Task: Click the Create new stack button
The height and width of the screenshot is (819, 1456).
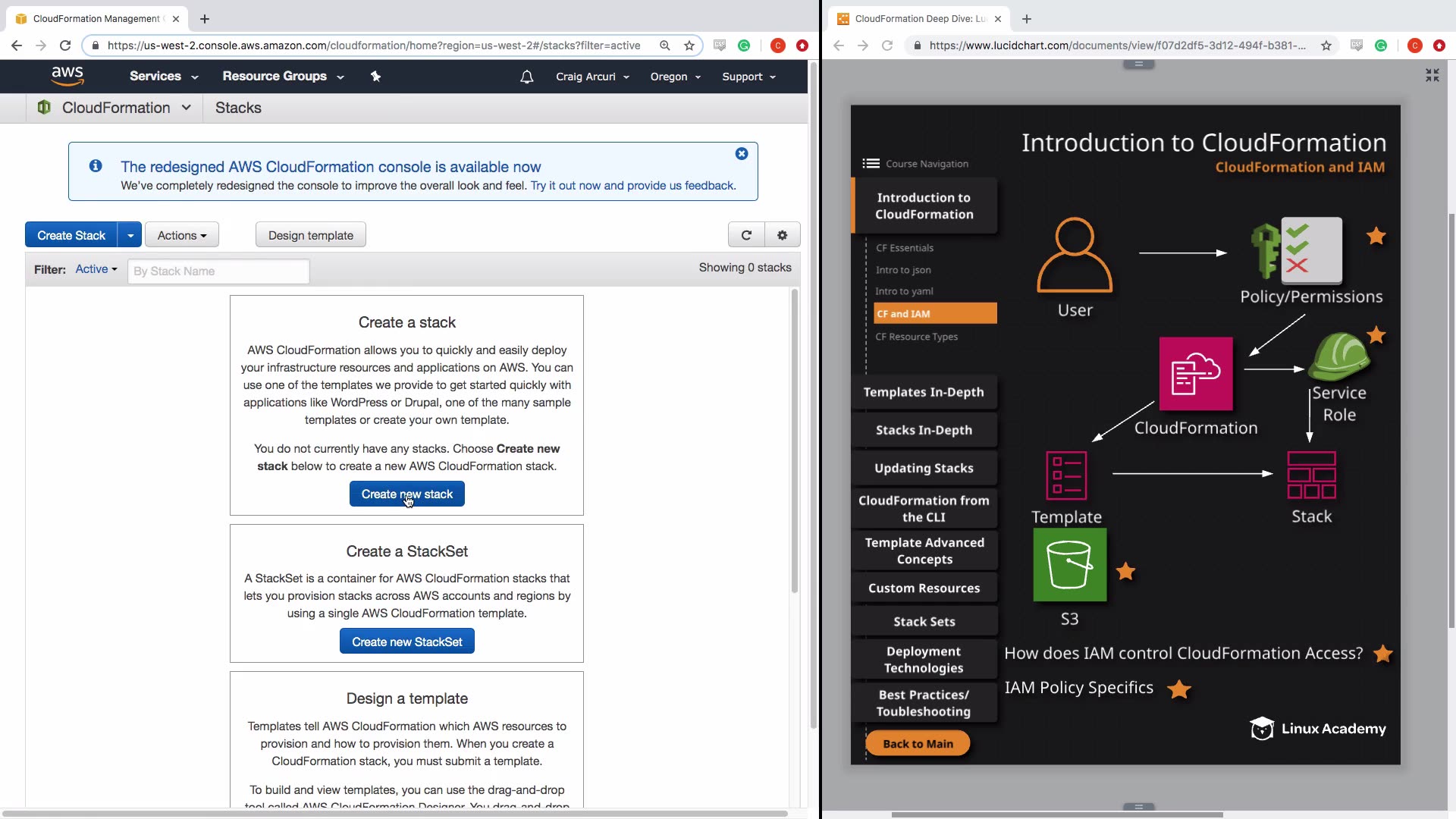Action: (x=406, y=494)
